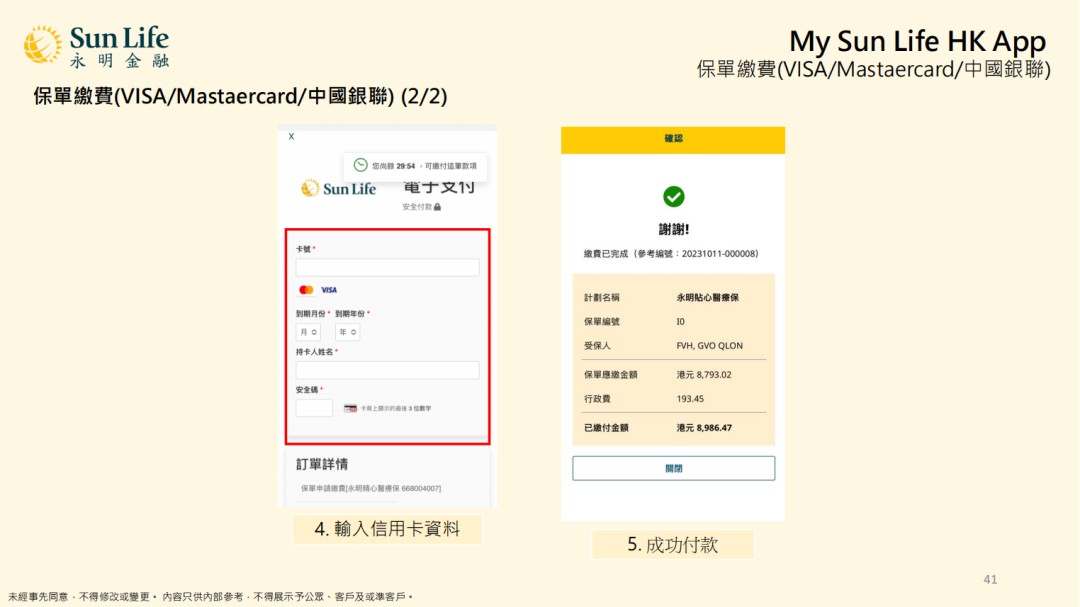Click the page number 41
Screen dimensions: 1080x607
point(990,579)
